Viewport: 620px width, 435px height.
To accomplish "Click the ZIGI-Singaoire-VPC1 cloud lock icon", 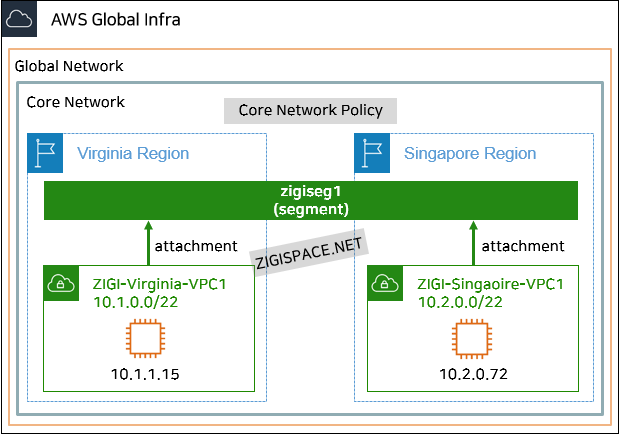I will 385,283.
